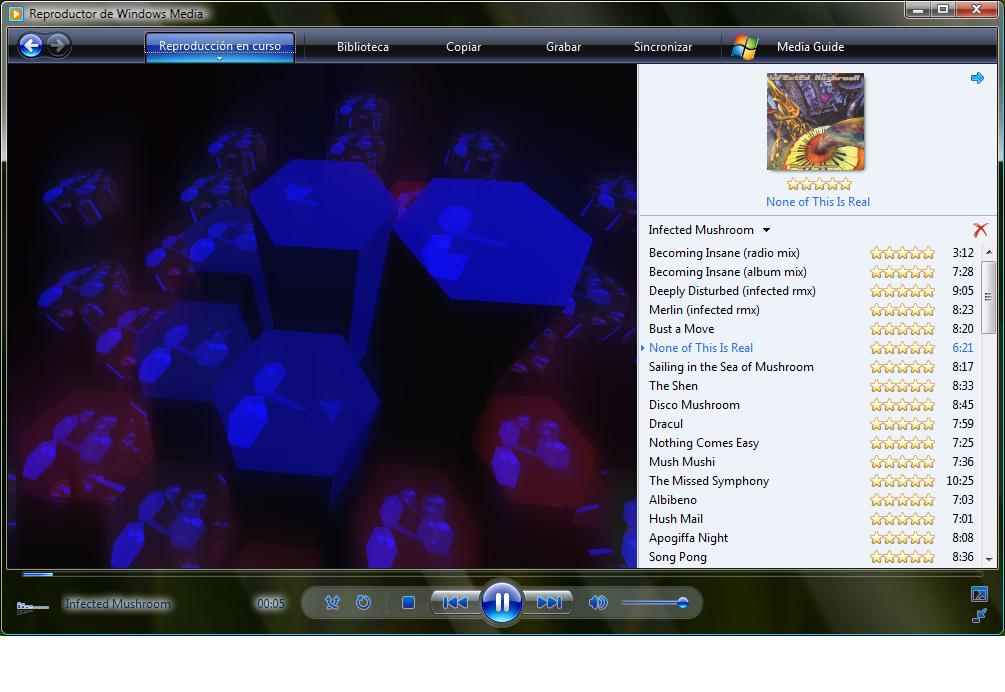The image size is (1005, 692).
Task: Enable shuffle playback
Action: tap(332, 602)
